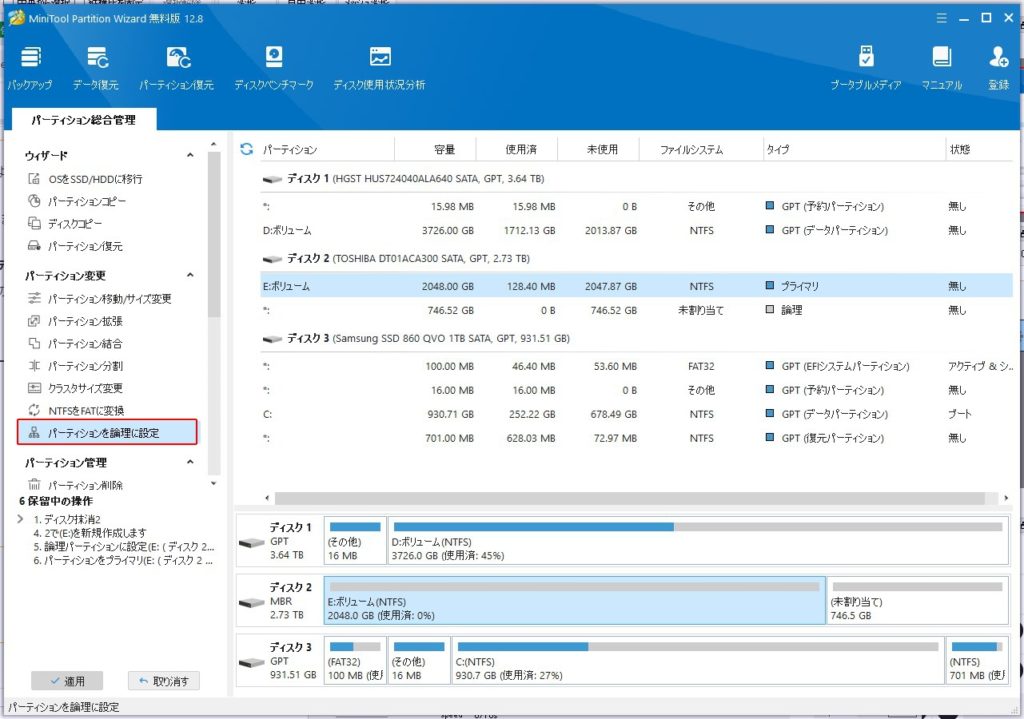Select the C:(NTFS) block in the disk 3 map

click(x=696, y=661)
